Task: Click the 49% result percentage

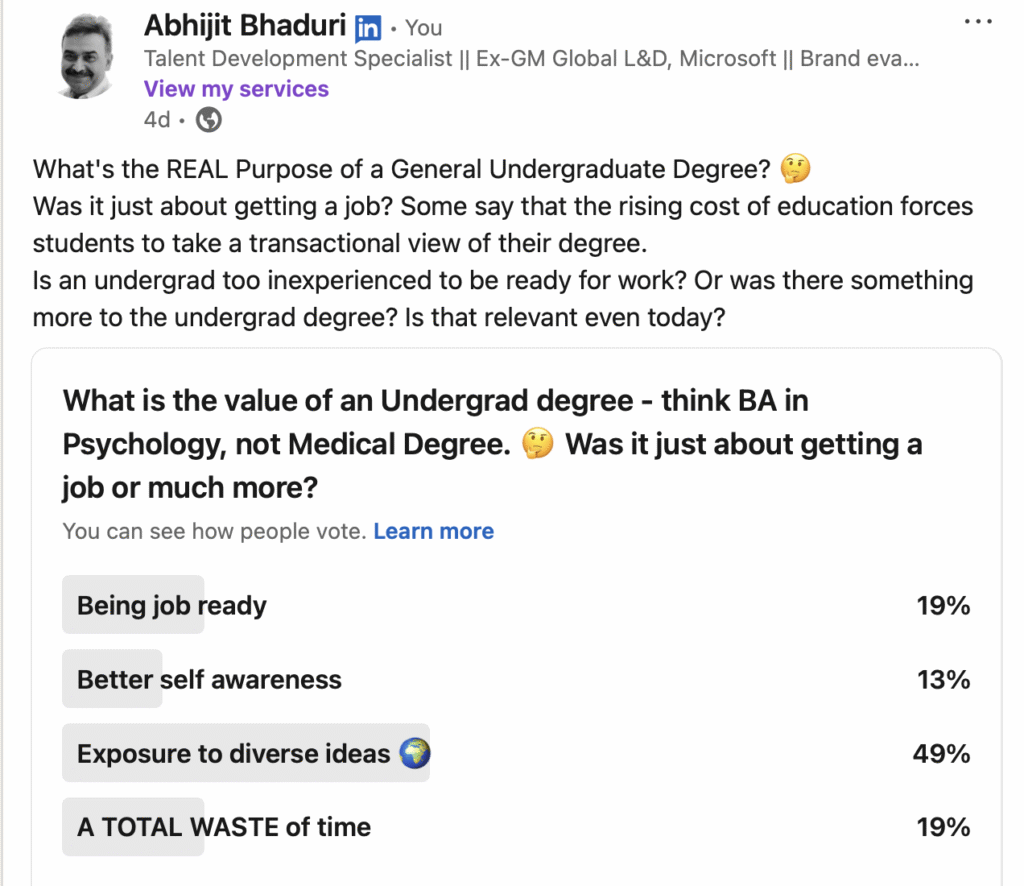Action: pos(941,753)
